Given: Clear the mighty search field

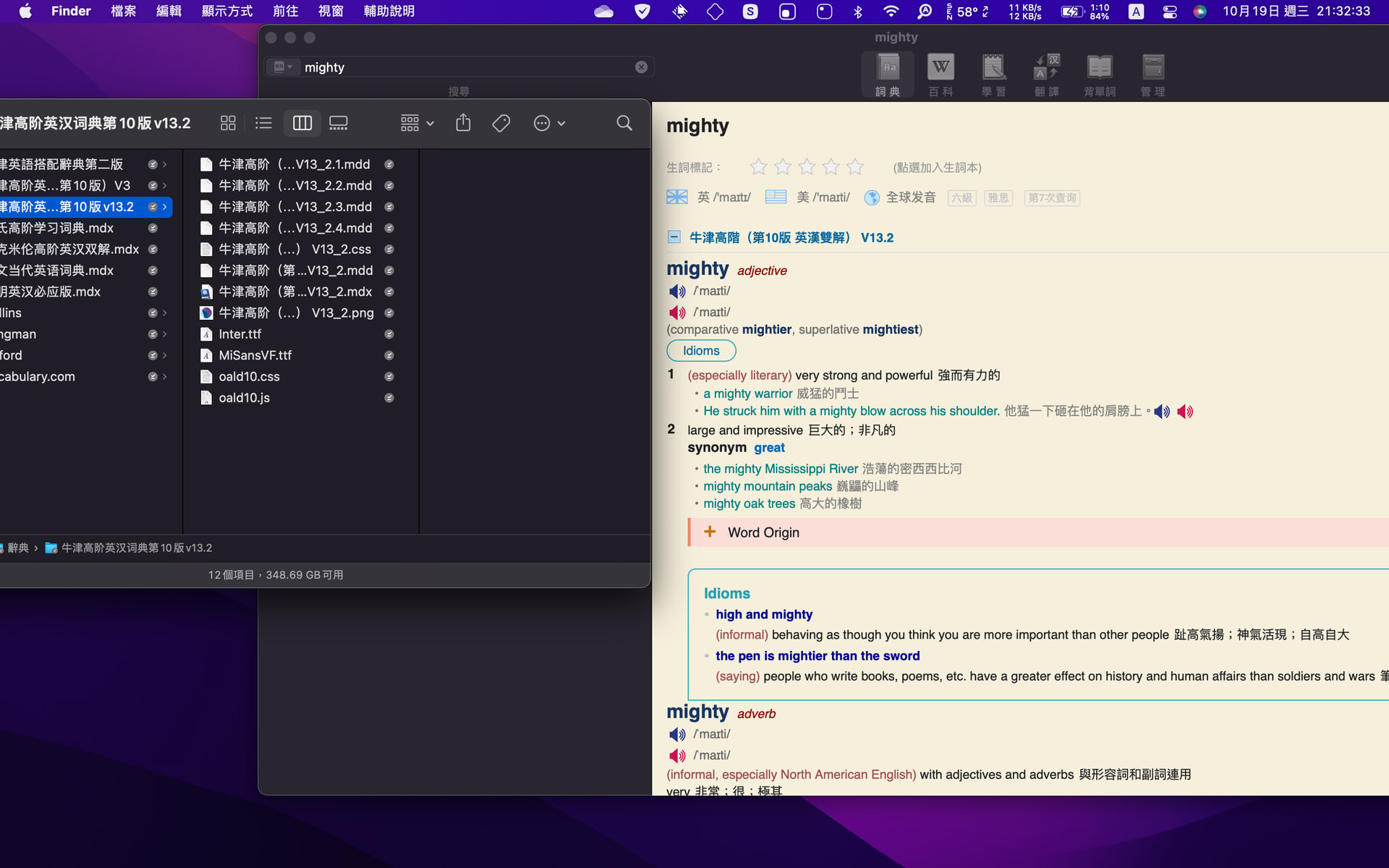Looking at the screenshot, I should point(641,67).
